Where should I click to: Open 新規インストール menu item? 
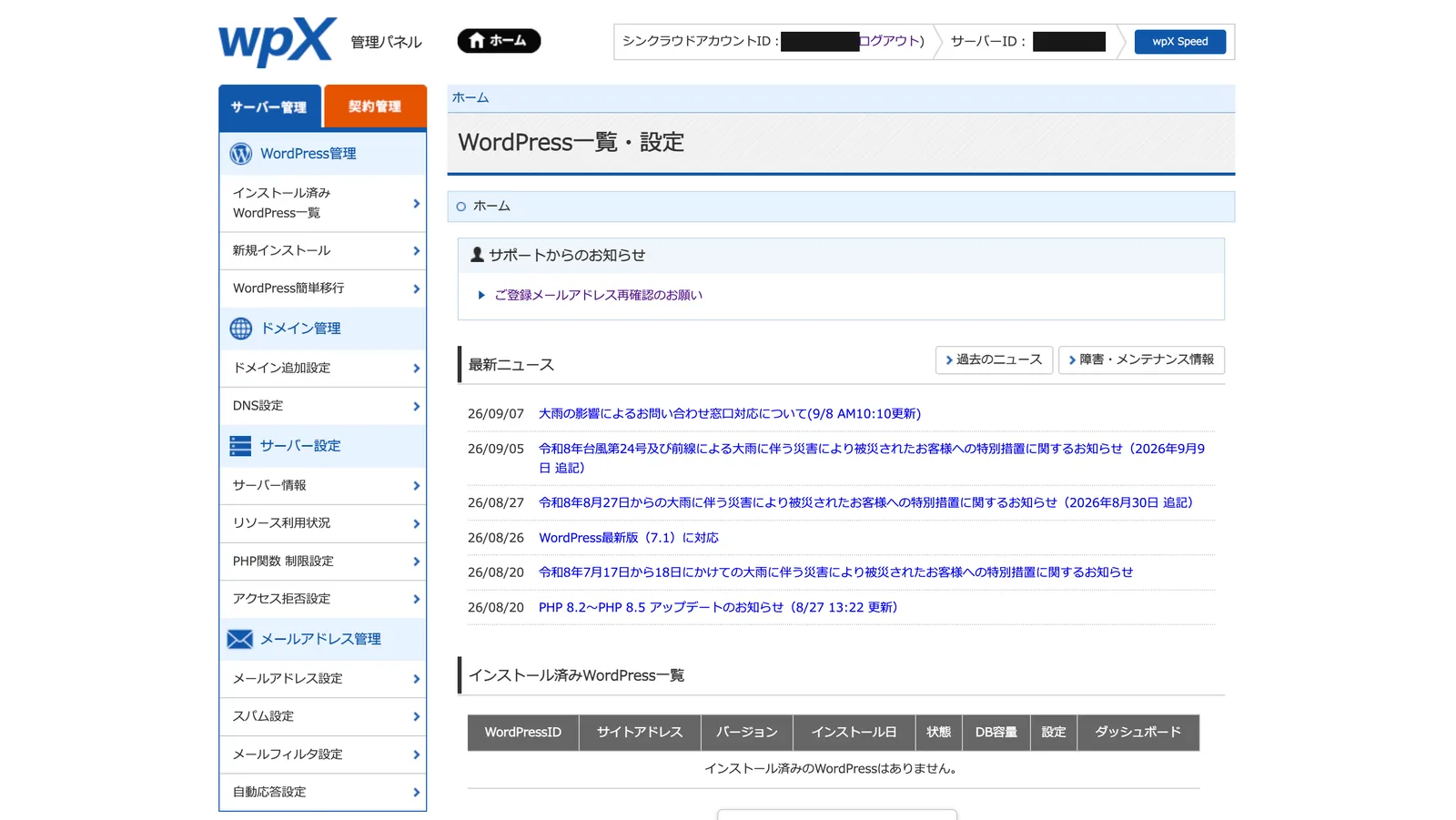[323, 250]
